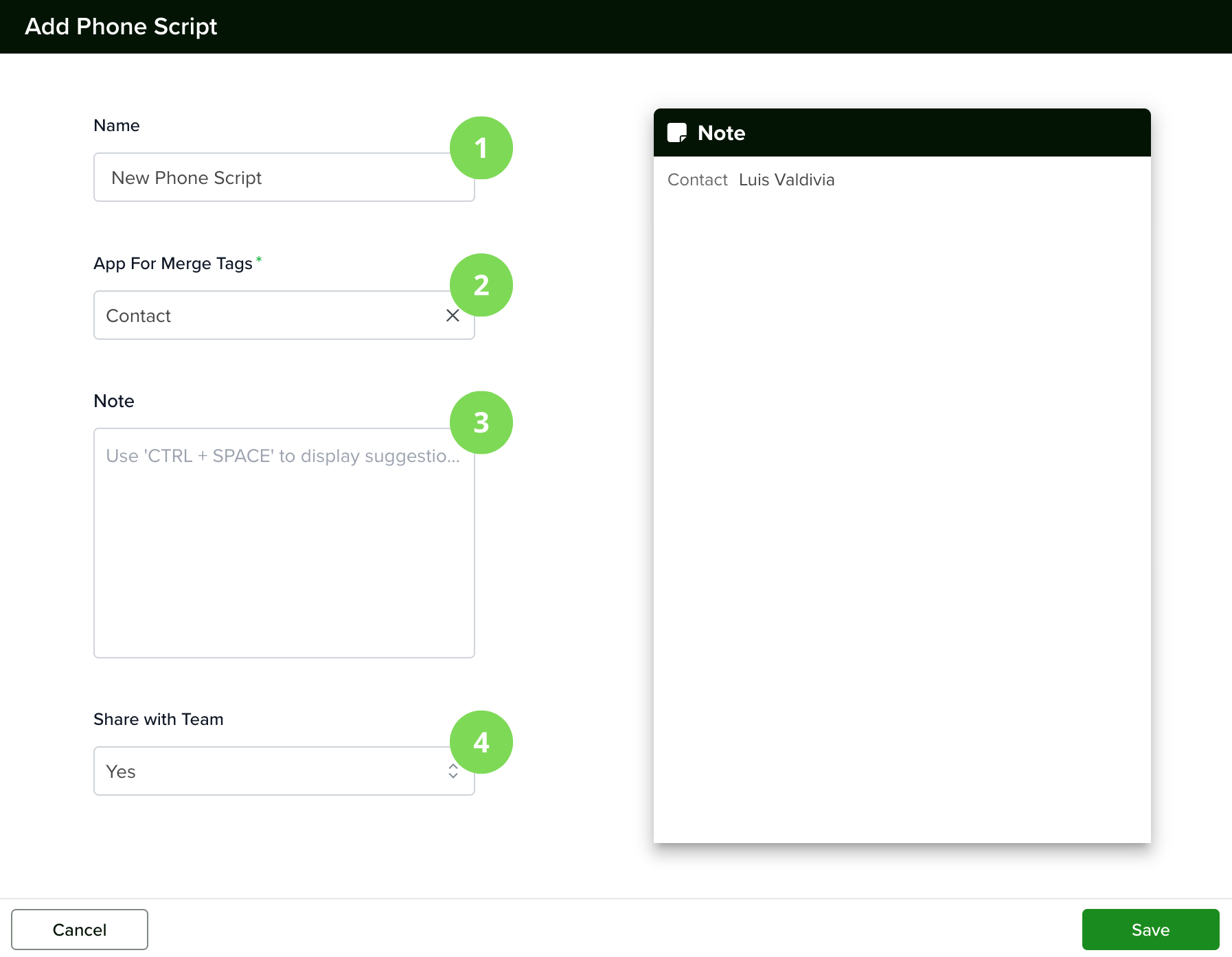Click the Name input field

[284, 177]
